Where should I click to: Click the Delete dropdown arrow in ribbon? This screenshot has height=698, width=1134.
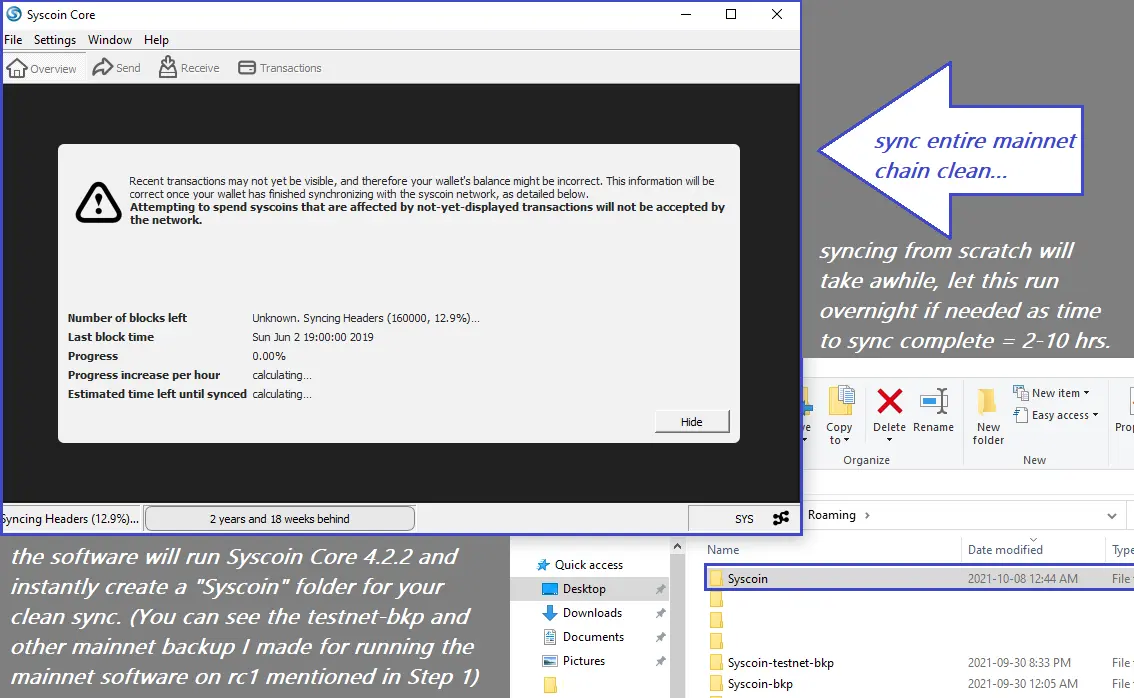pyautogui.click(x=890, y=440)
